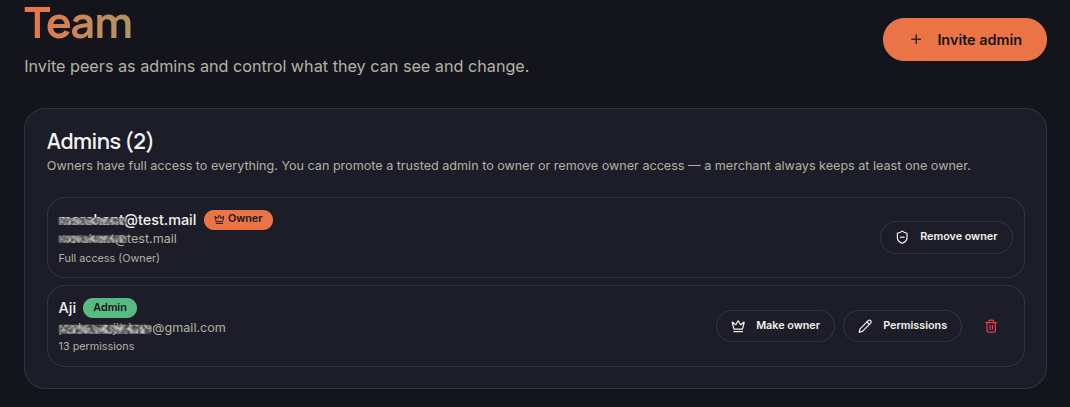Delete admin Aji with the red trash icon
Screen dimensions: 1070x407
(991, 326)
